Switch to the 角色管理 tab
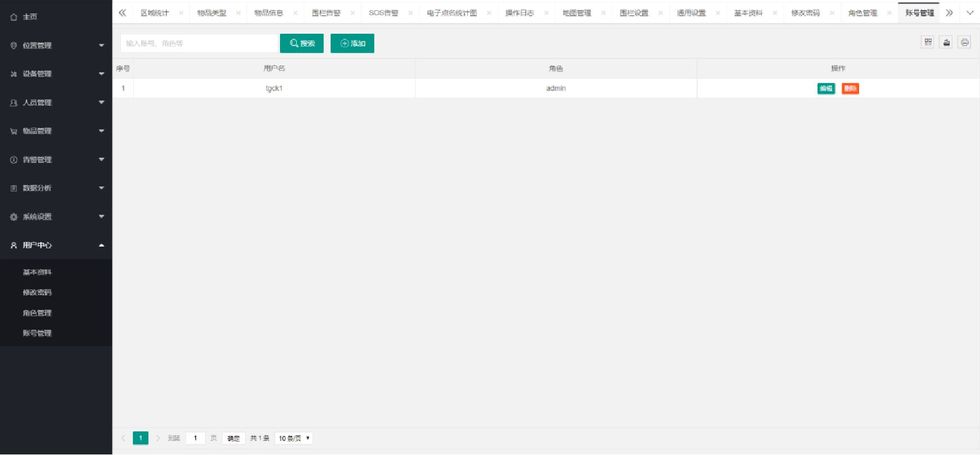The image size is (980, 455). click(x=862, y=14)
